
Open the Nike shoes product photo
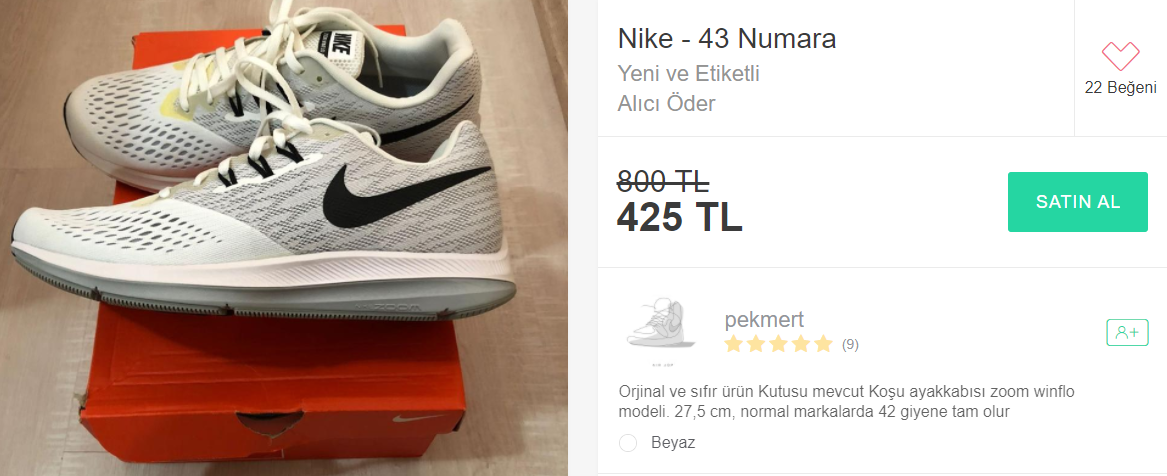pos(284,238)
